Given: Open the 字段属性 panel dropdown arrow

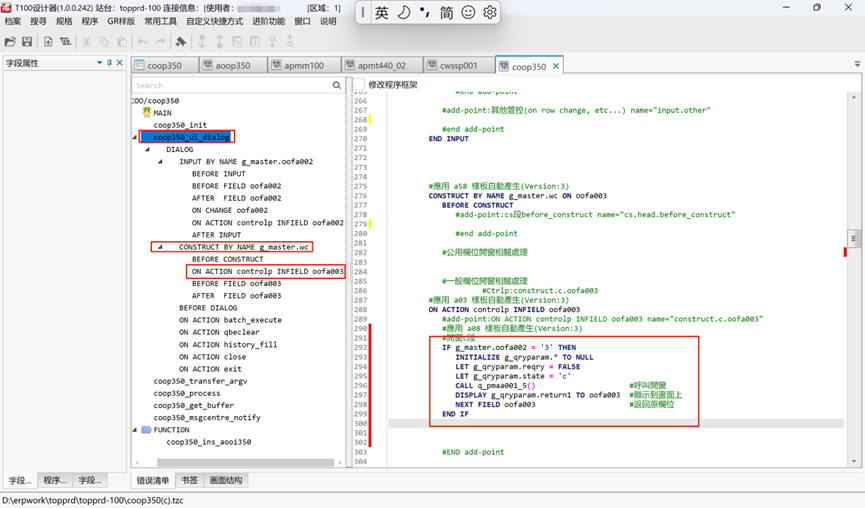Looking at the screenshot, I should pyautogui.click(x=99, y=63).
